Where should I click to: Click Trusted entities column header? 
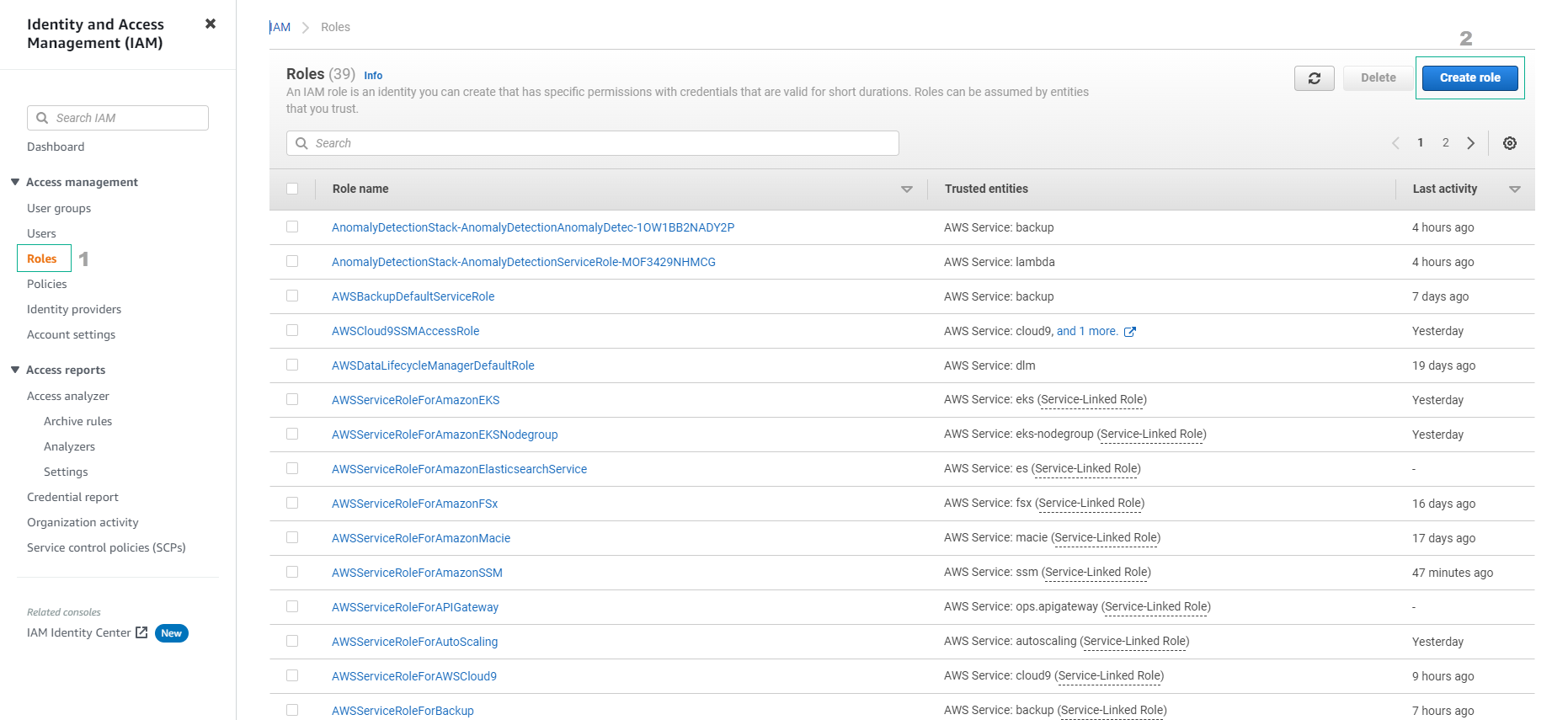point(986,189)
